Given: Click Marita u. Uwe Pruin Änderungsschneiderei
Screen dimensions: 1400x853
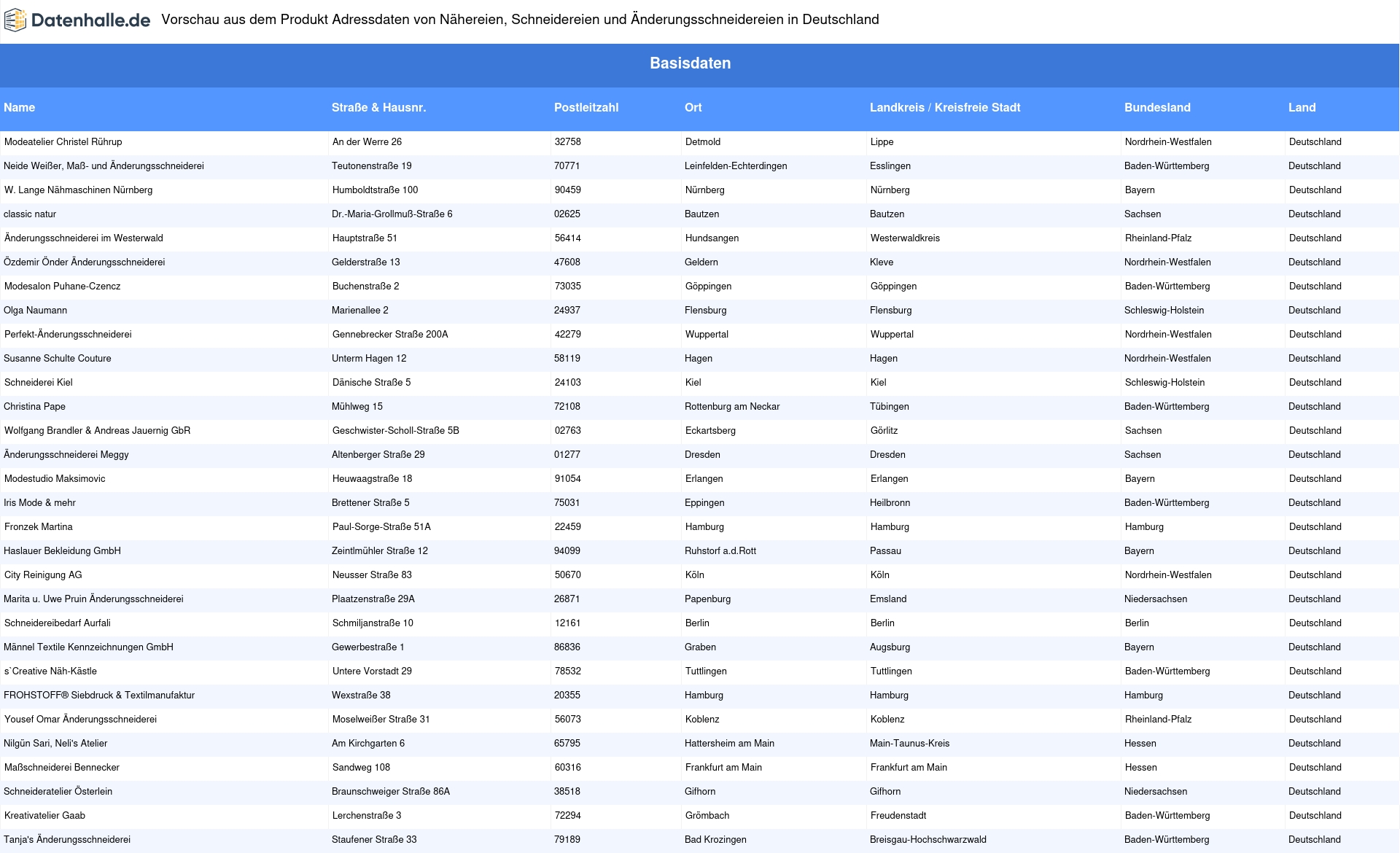Looking at the screenshot, I should 93,599.
